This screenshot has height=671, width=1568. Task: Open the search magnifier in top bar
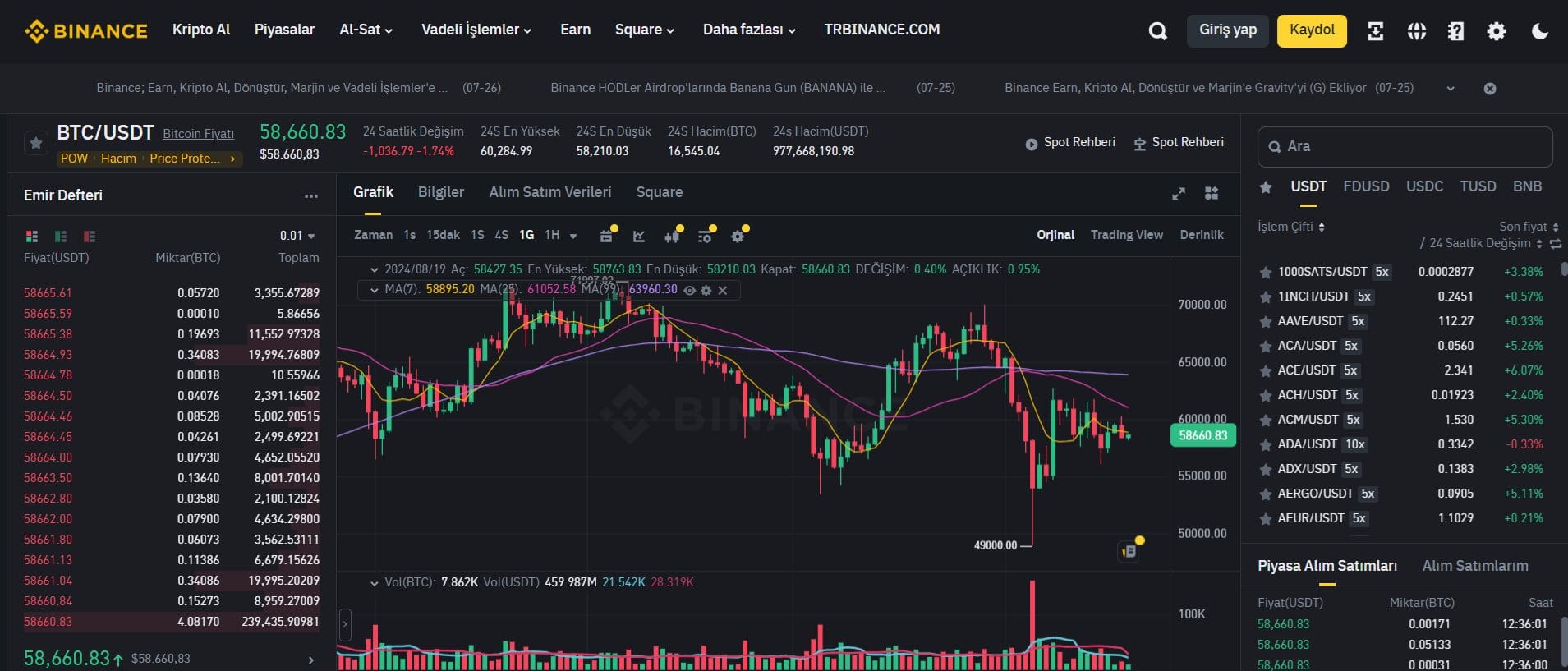[x=1157, y=31]
